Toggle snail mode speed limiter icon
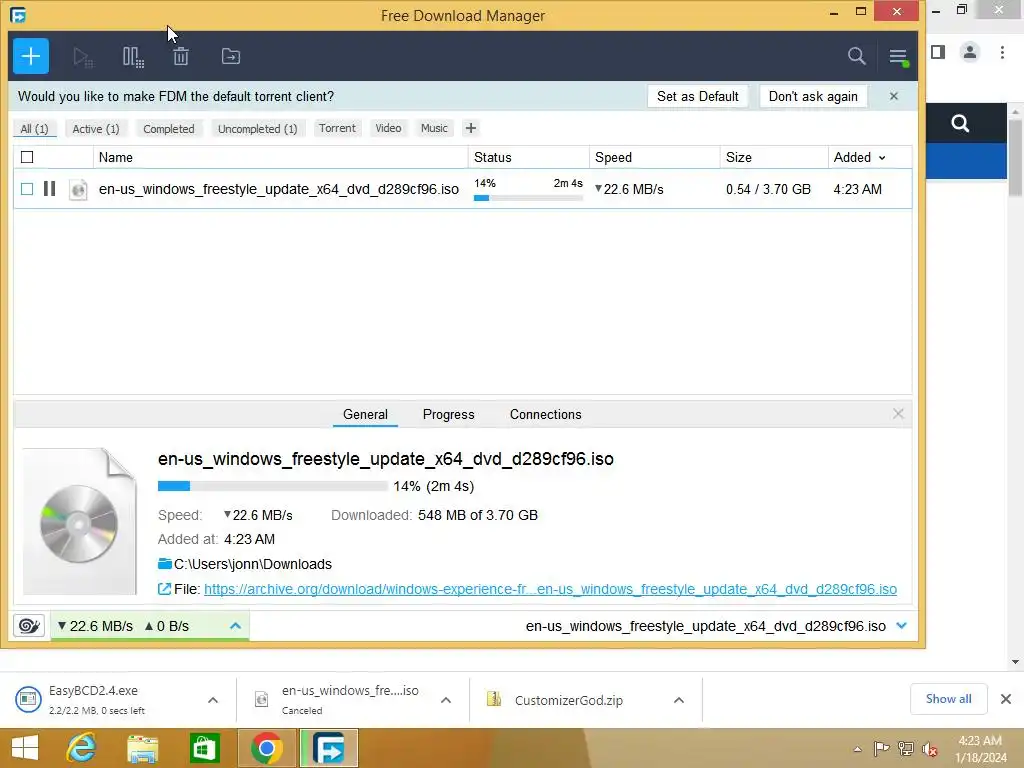The width and height of the screenshot is (1024, 768). coord(29,626)
